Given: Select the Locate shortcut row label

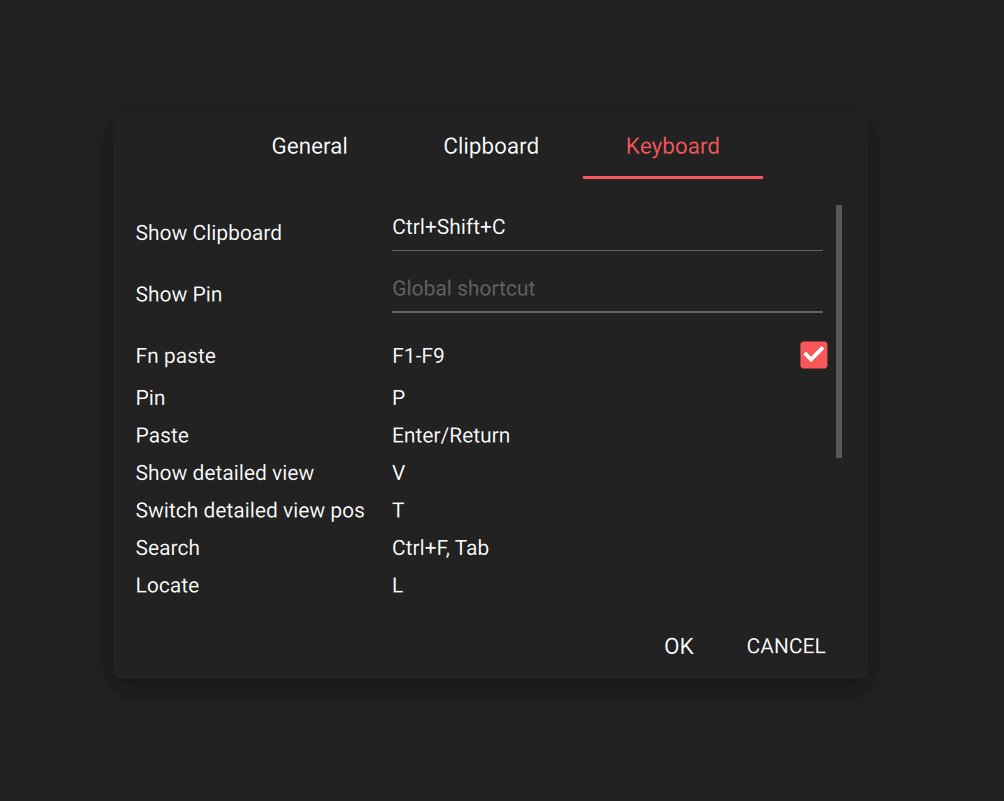Looking at the screenshot, I should click(x=167, y=586).
